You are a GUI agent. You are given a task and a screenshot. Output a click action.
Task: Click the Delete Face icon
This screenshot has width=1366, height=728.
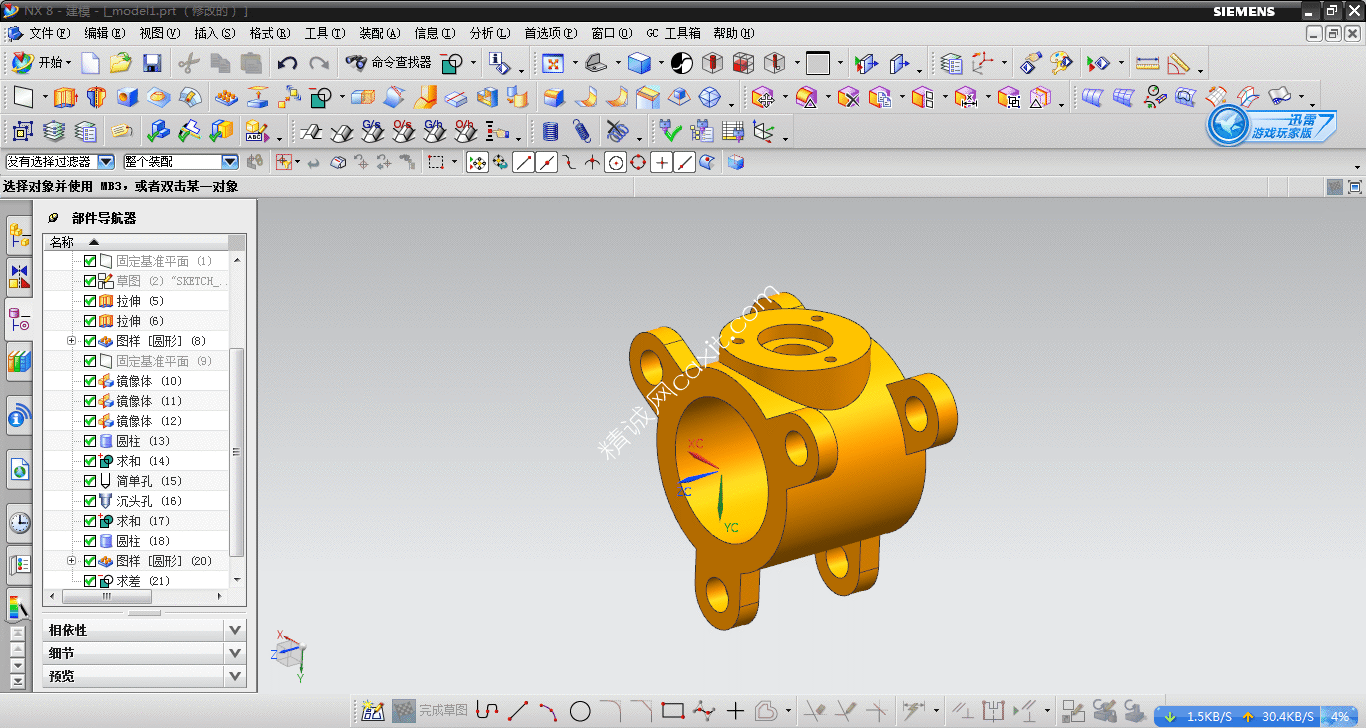(848, 98)
